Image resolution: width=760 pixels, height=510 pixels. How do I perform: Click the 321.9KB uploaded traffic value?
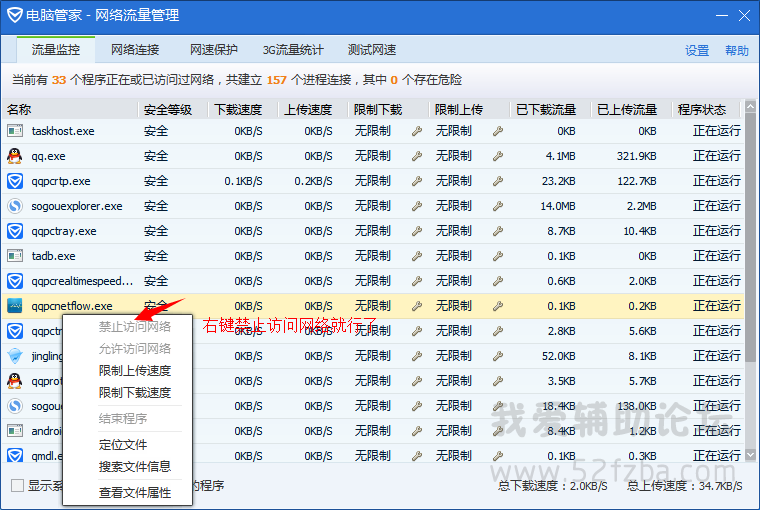coord(636,156)
